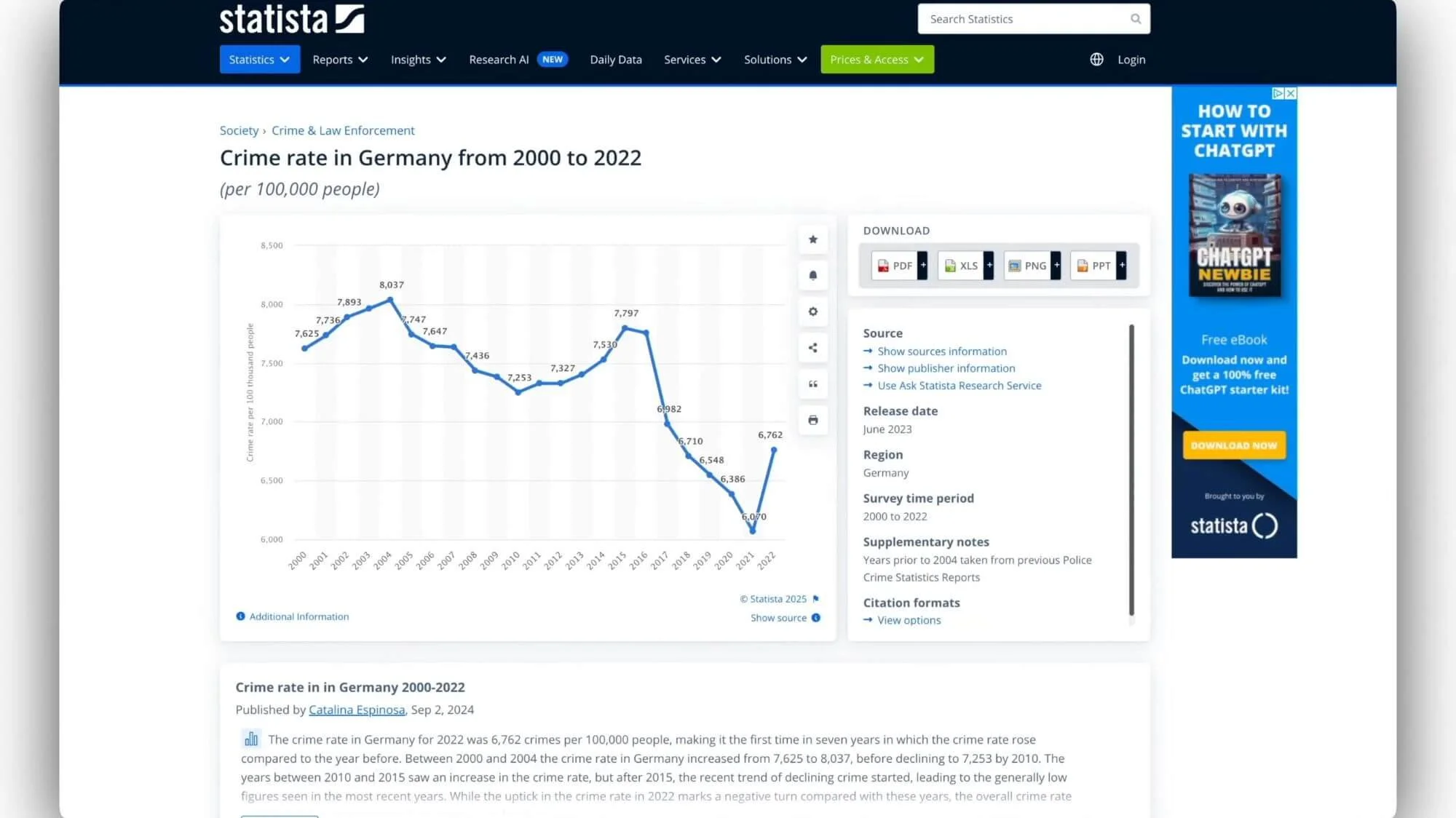Expand the Prices & Access dropdown

pos(877,60)
